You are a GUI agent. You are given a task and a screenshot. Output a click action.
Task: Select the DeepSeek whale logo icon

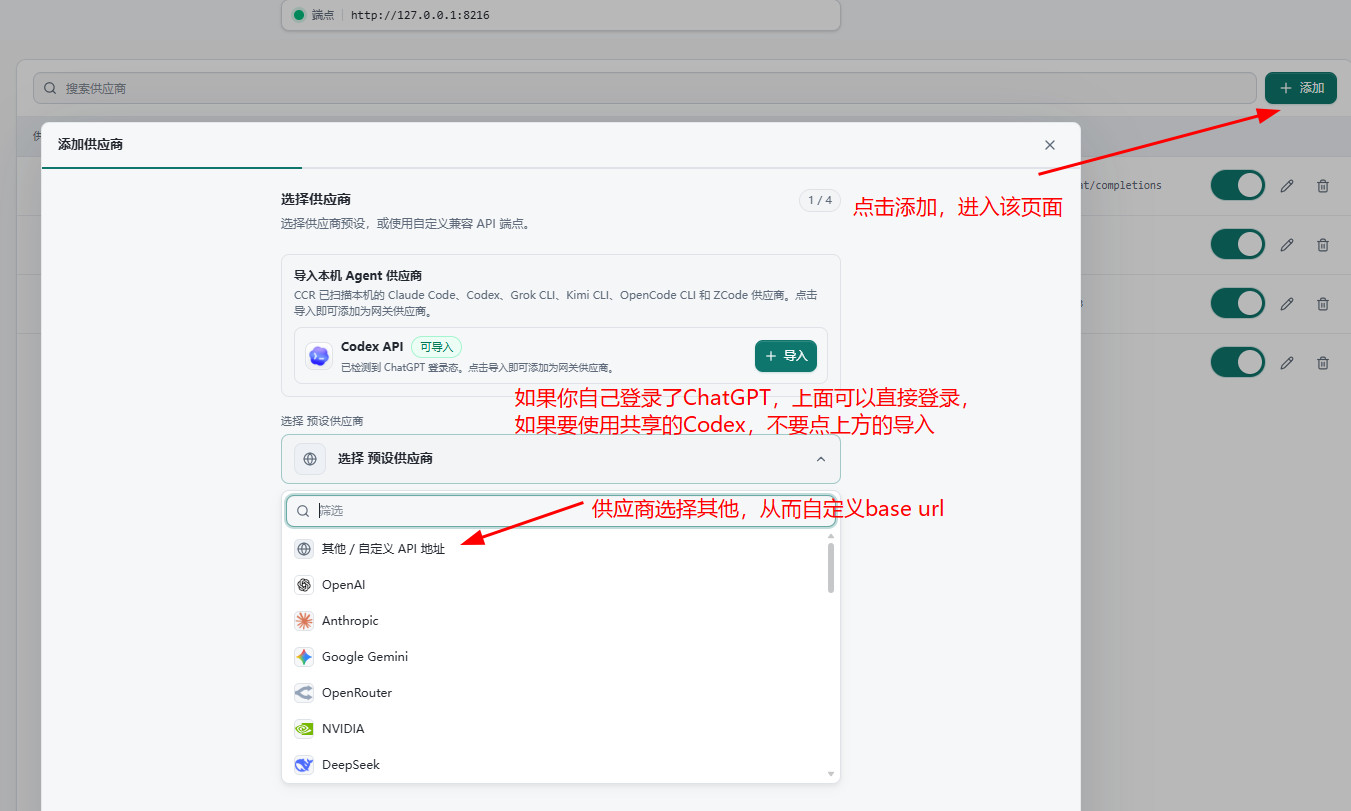pos(304,765)
